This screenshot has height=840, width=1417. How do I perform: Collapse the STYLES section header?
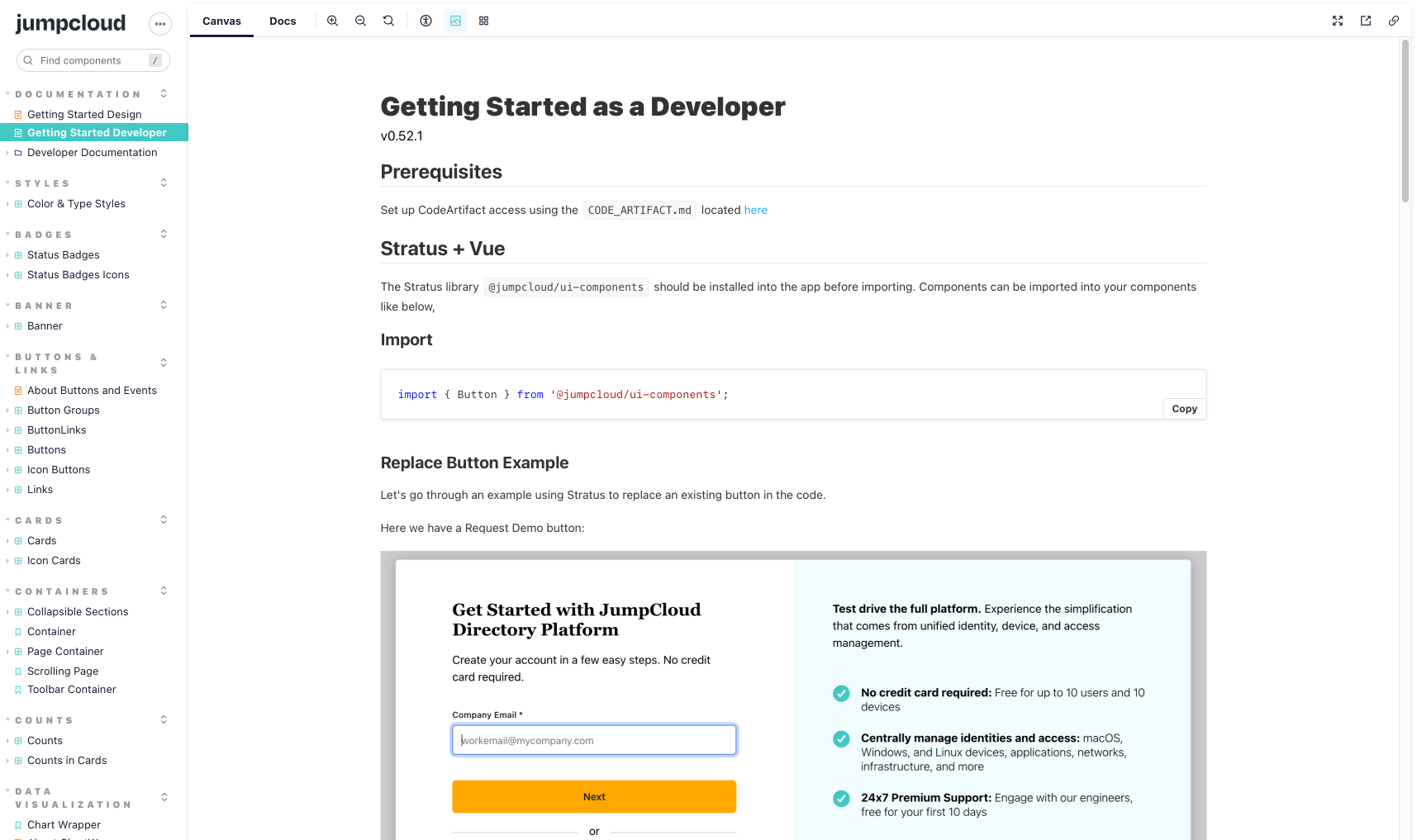coord(42,183)
